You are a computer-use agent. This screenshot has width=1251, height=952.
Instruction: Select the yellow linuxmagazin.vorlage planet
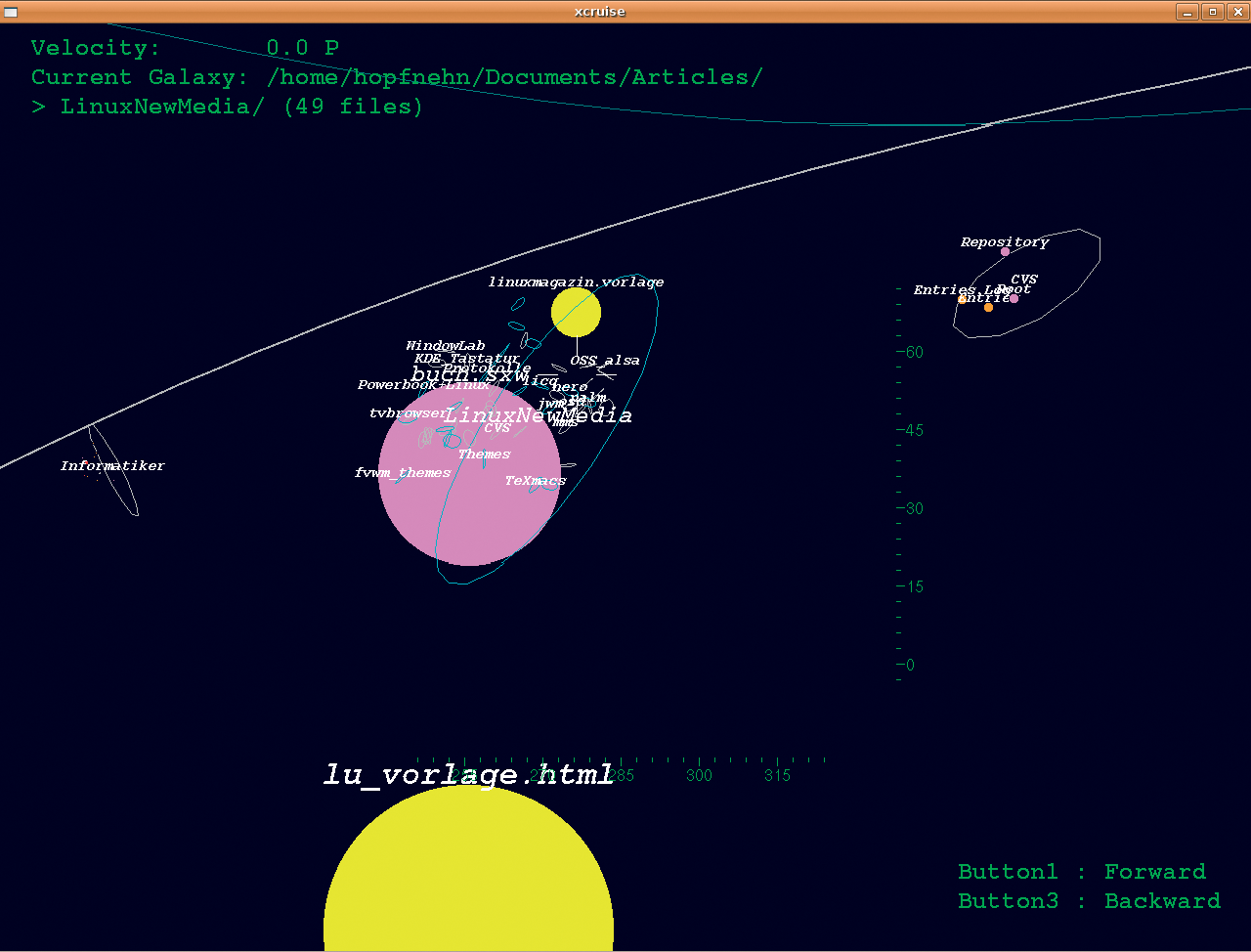tap(576, 312)
